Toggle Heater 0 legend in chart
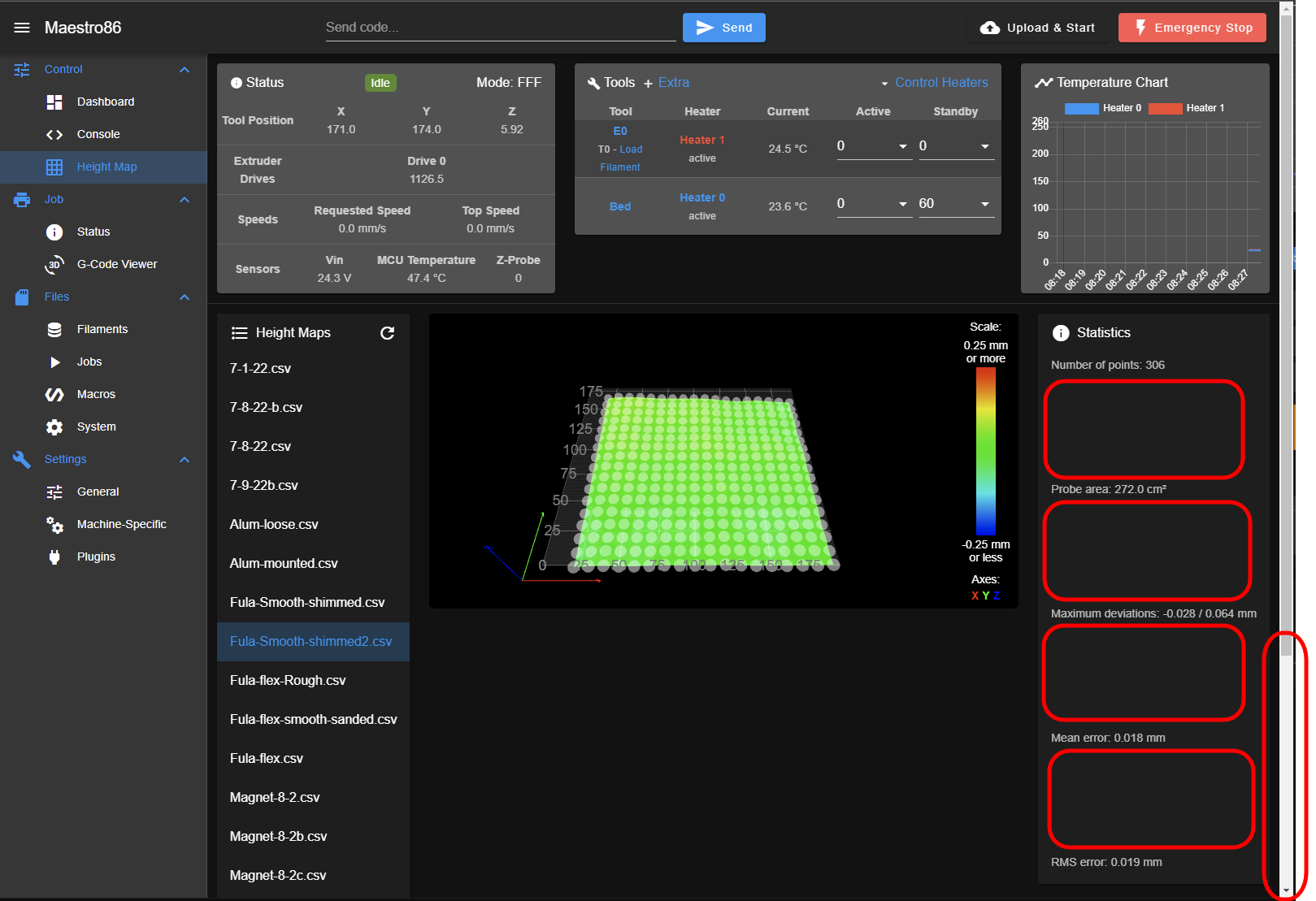 (x=1102, y=108)
